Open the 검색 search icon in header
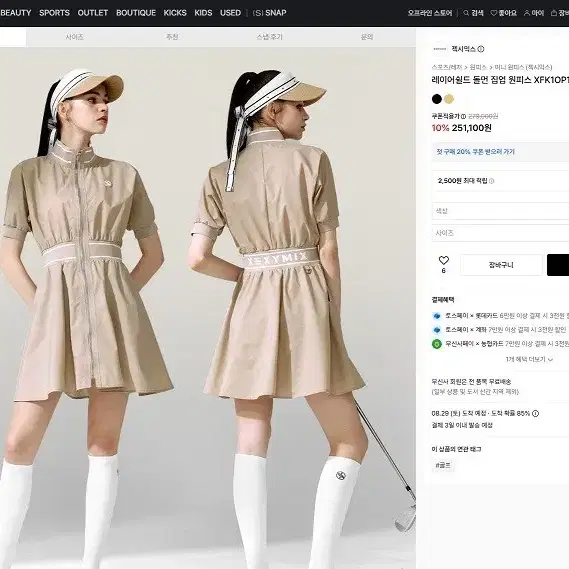The image size is (569, 569). click(474, 13)
